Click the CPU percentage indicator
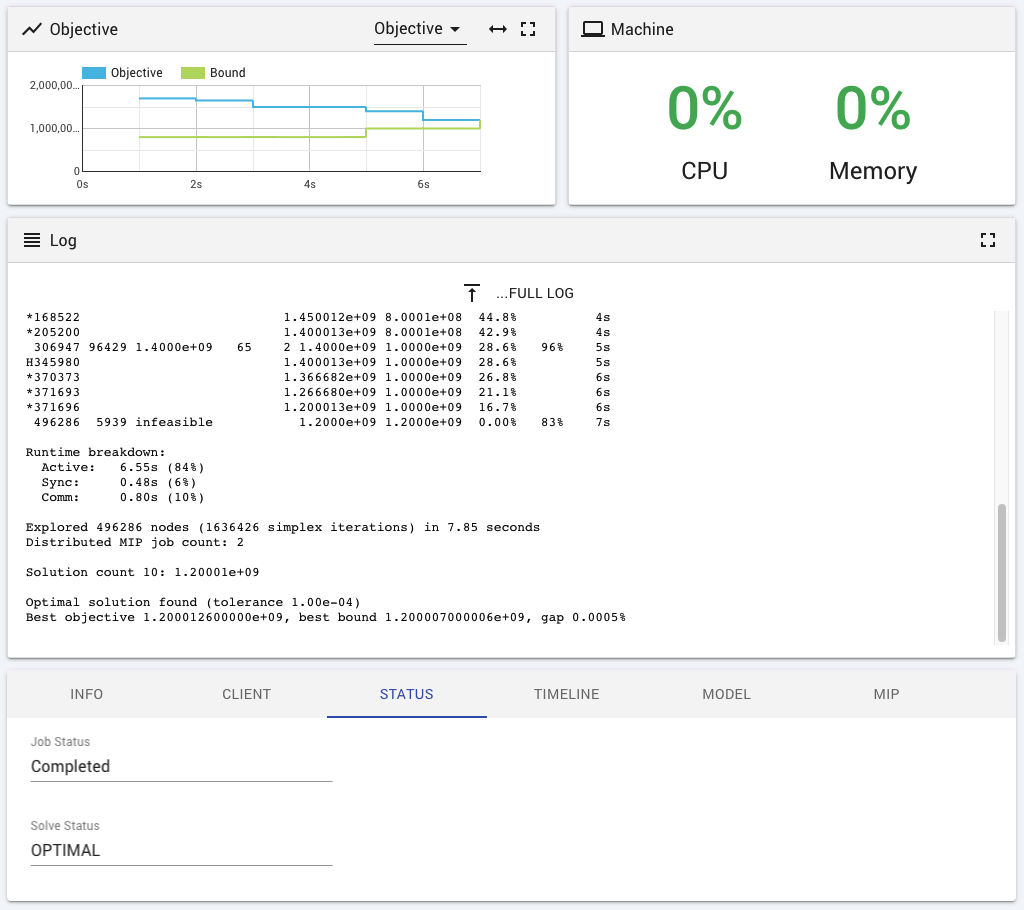 [704, 110]
